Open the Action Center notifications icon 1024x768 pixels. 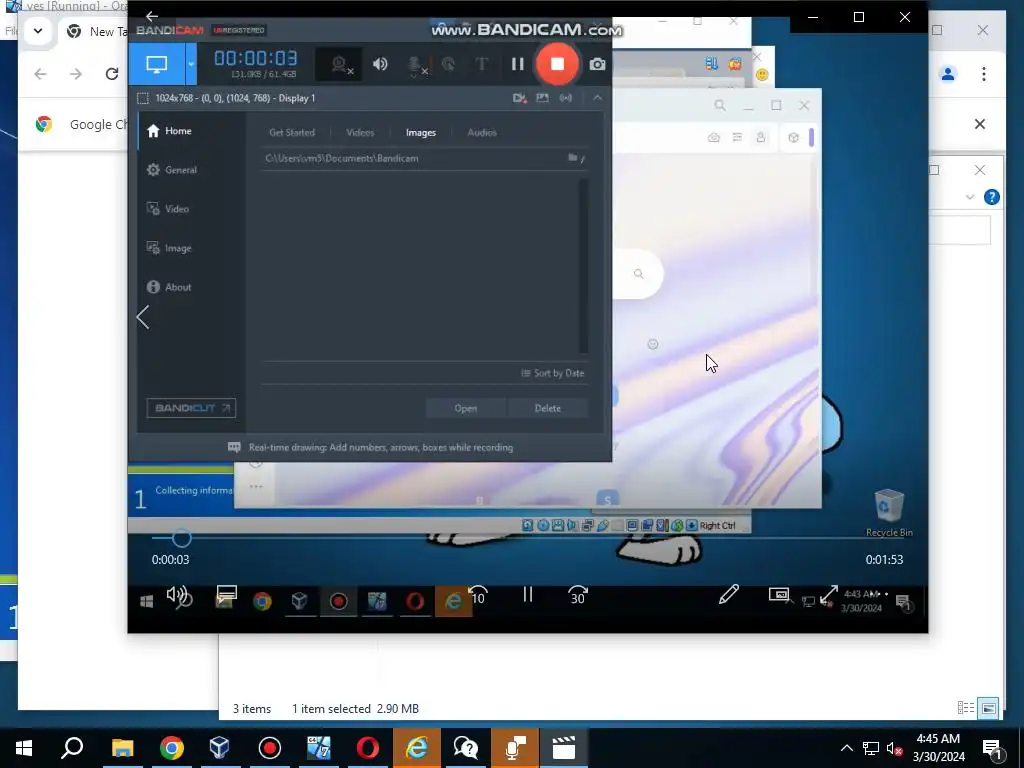(991, 748)
